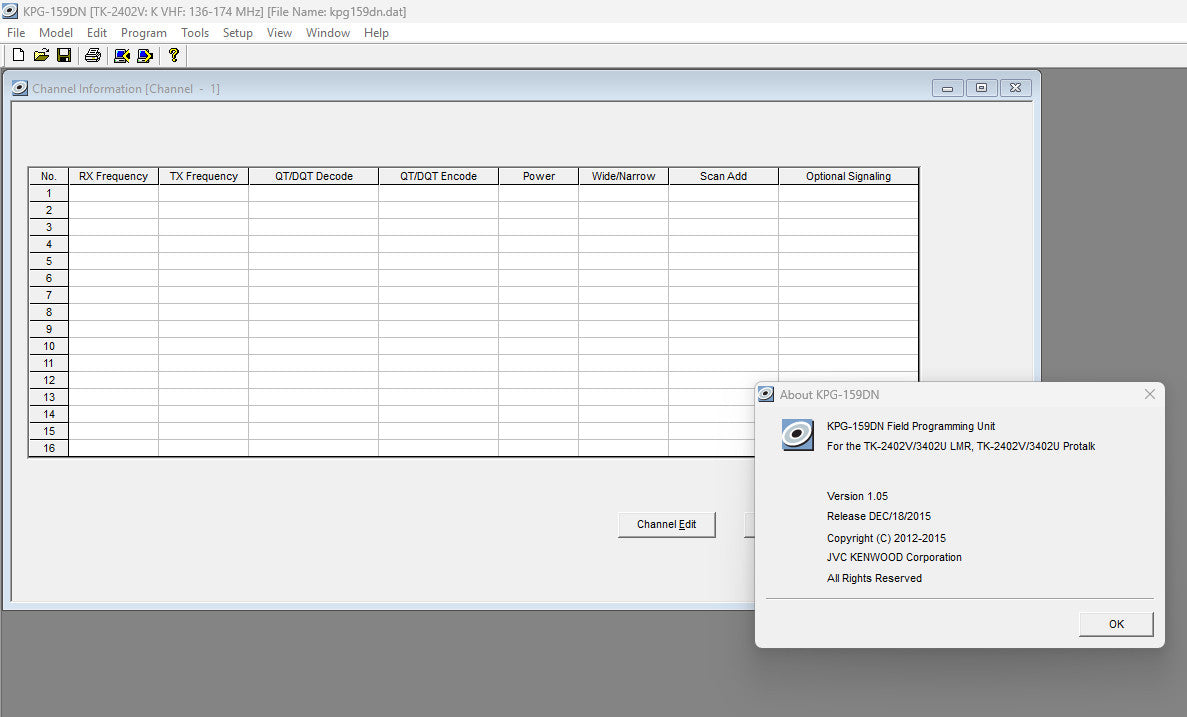Open the Setup menu
The height and width of the screenshot is (717, 1187).
pyautogui.click(x=238, y=33)
